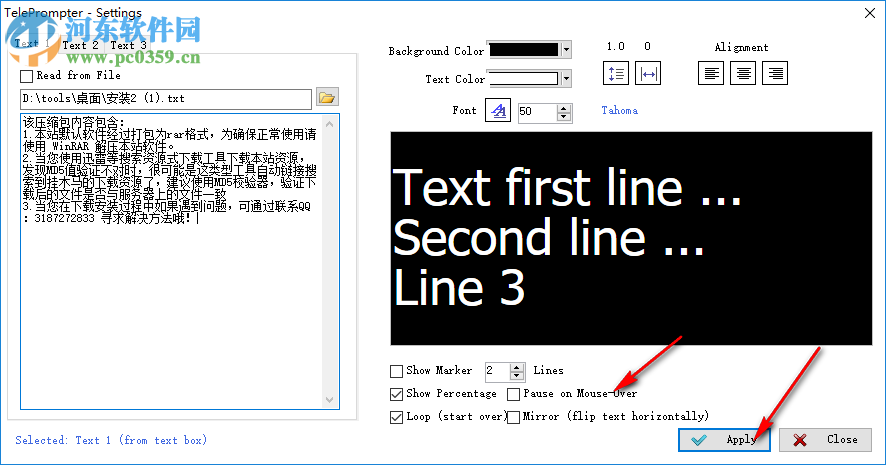
Task: Click the file path input field
Action: (166, 99)
